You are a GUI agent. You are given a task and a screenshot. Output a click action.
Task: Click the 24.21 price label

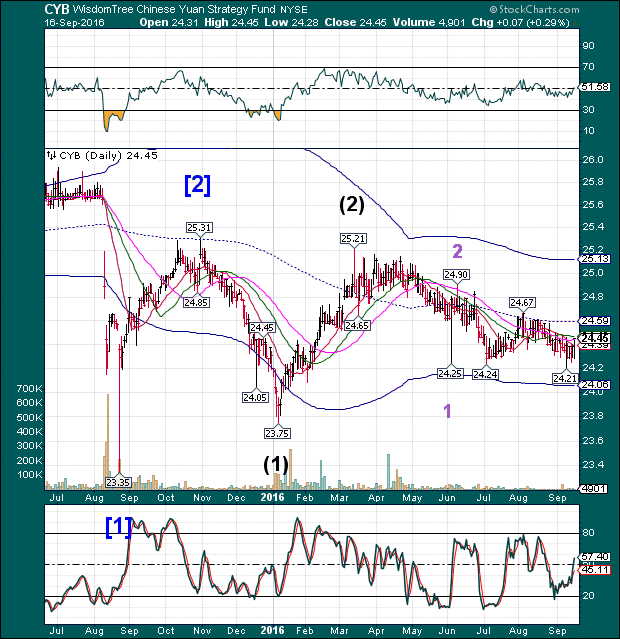565,379
